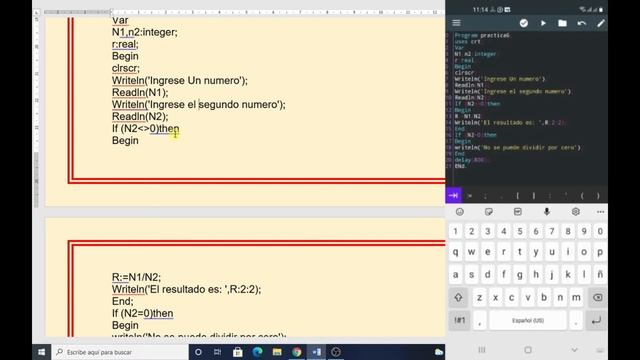Launch Microsoft Store from the taskbar
Screen dimensions: 640x360
[x=238, y=352]
